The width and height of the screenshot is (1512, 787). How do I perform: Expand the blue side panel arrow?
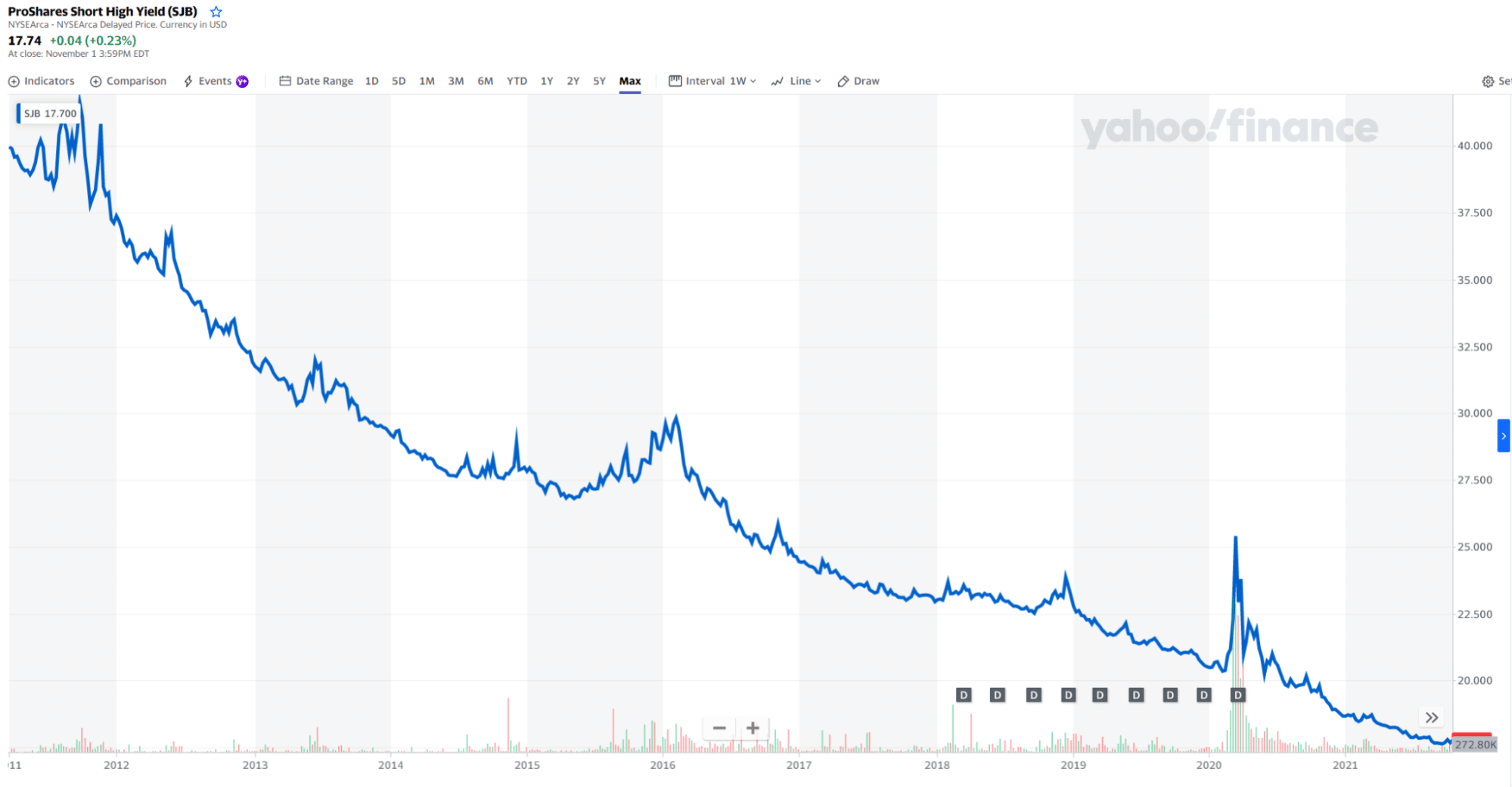pos(1504,436)
